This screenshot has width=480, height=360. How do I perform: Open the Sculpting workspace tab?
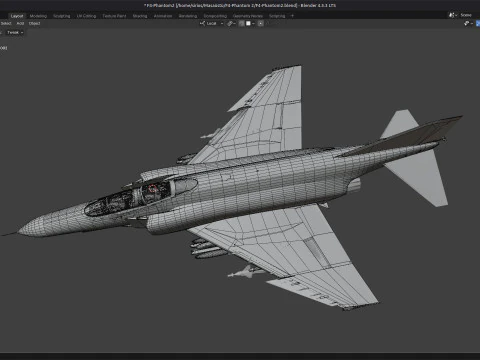click(62, 16)
